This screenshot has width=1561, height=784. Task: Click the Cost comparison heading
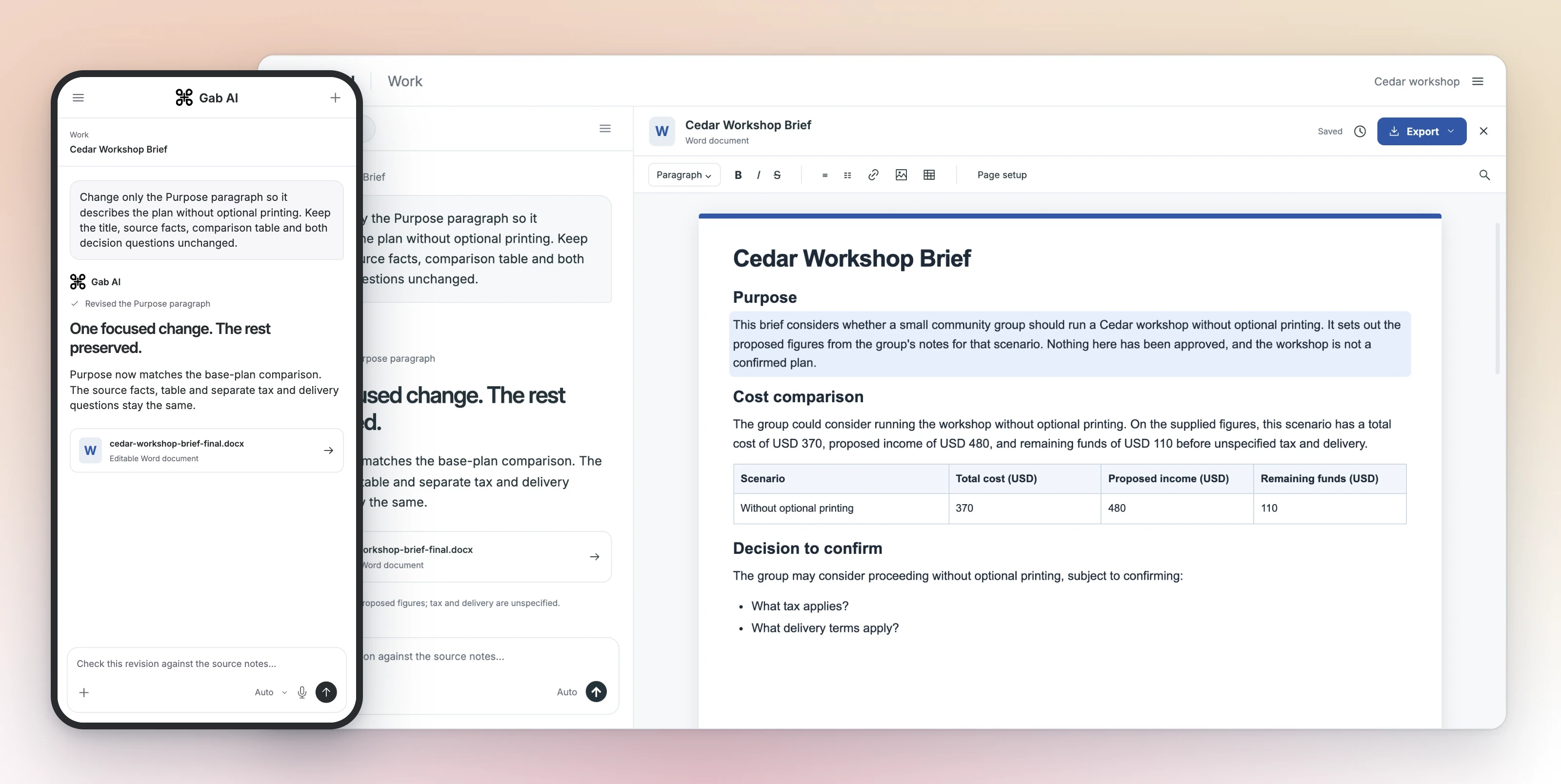798,397
